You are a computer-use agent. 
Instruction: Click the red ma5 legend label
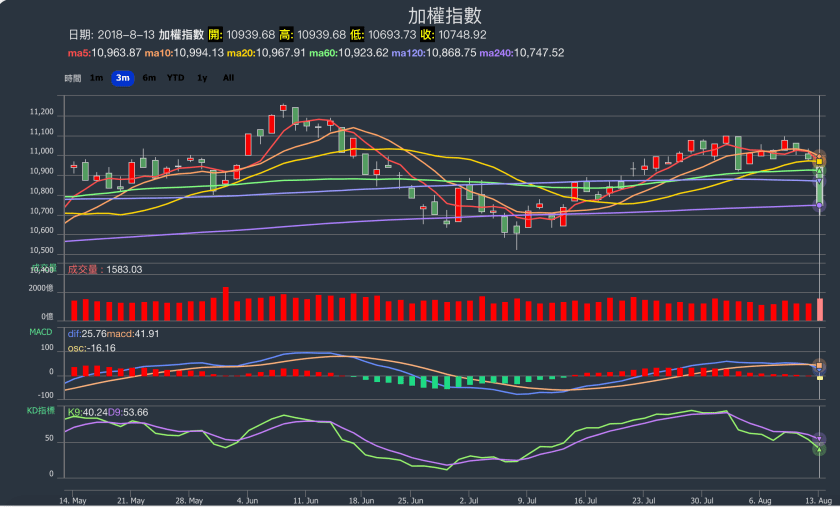[x=104, y=52]
